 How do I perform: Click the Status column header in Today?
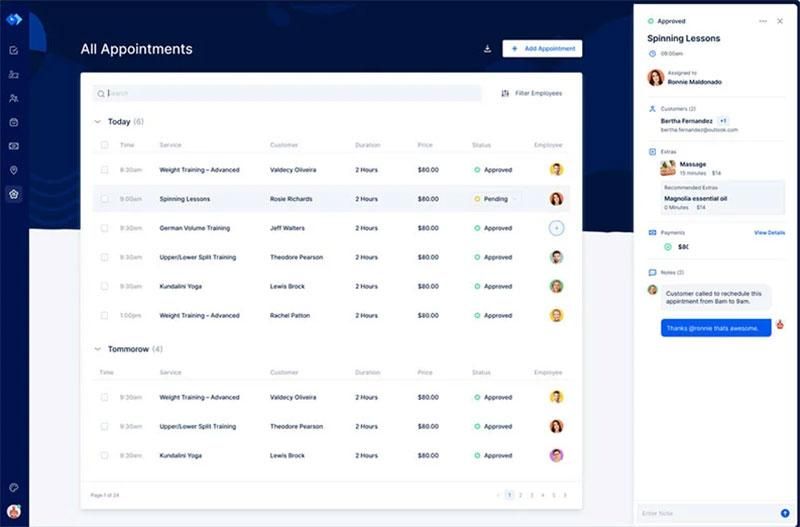coord(481,145)
